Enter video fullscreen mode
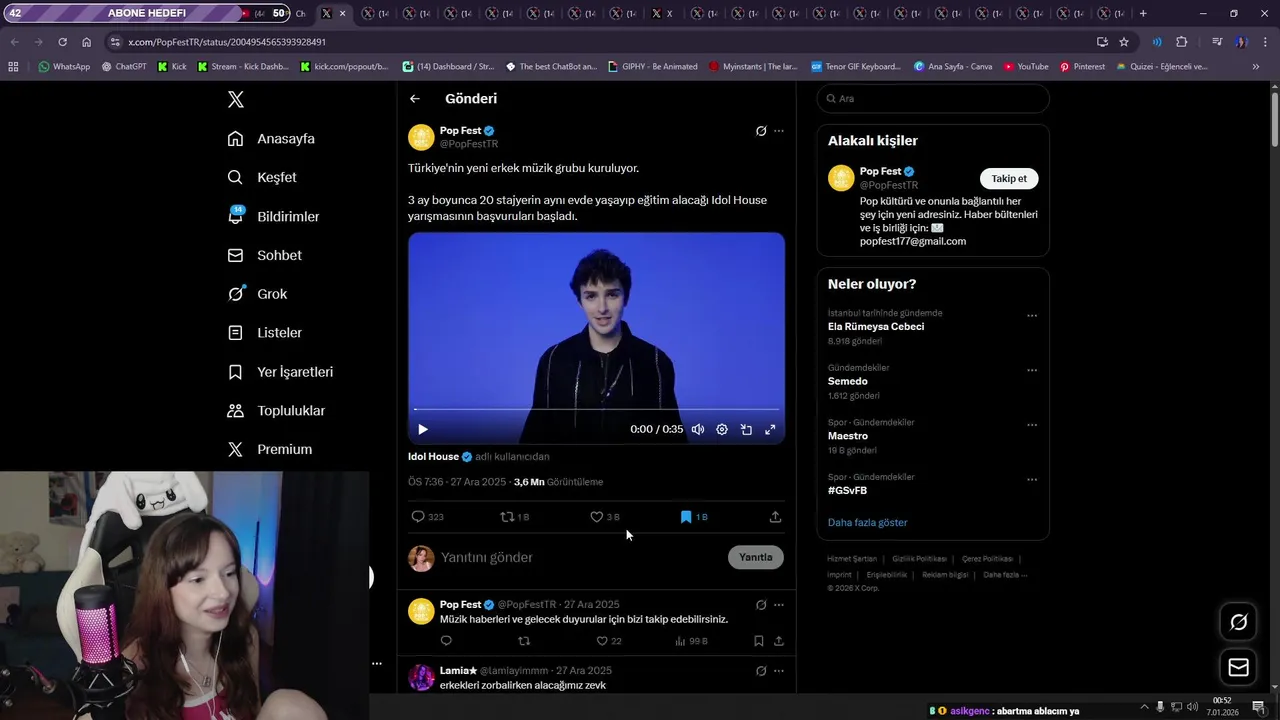The width and height of the screenshot is (1280, 720). [x=770, y=429]
